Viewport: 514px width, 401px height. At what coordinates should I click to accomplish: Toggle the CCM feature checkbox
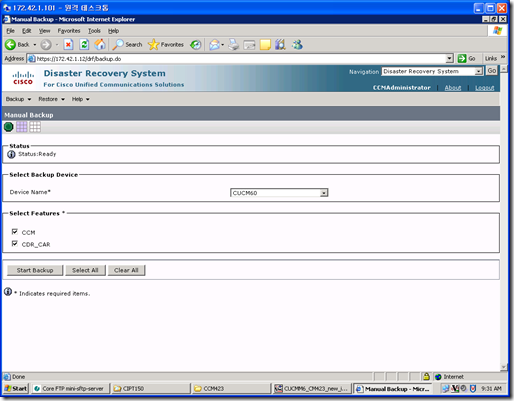(x=15, y=232)
